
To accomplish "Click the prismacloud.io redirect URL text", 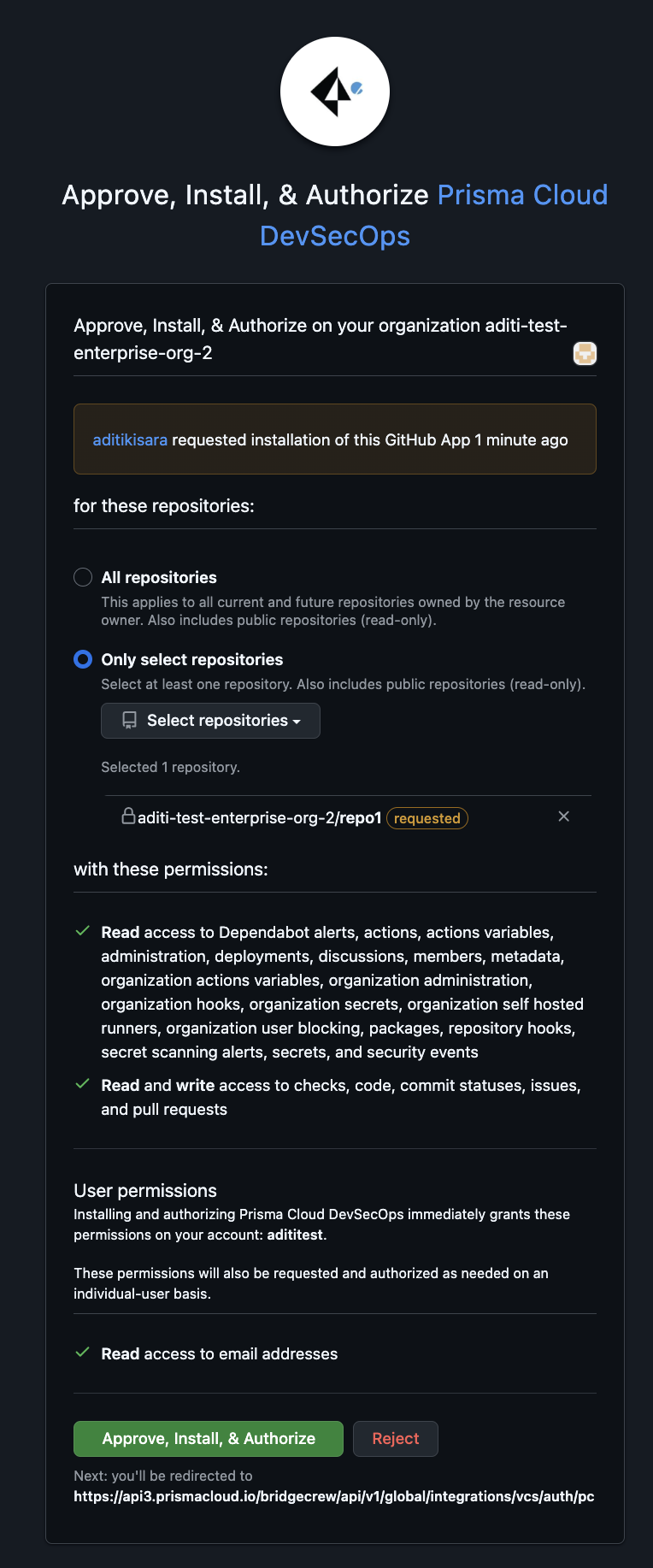I will 333,1496.
